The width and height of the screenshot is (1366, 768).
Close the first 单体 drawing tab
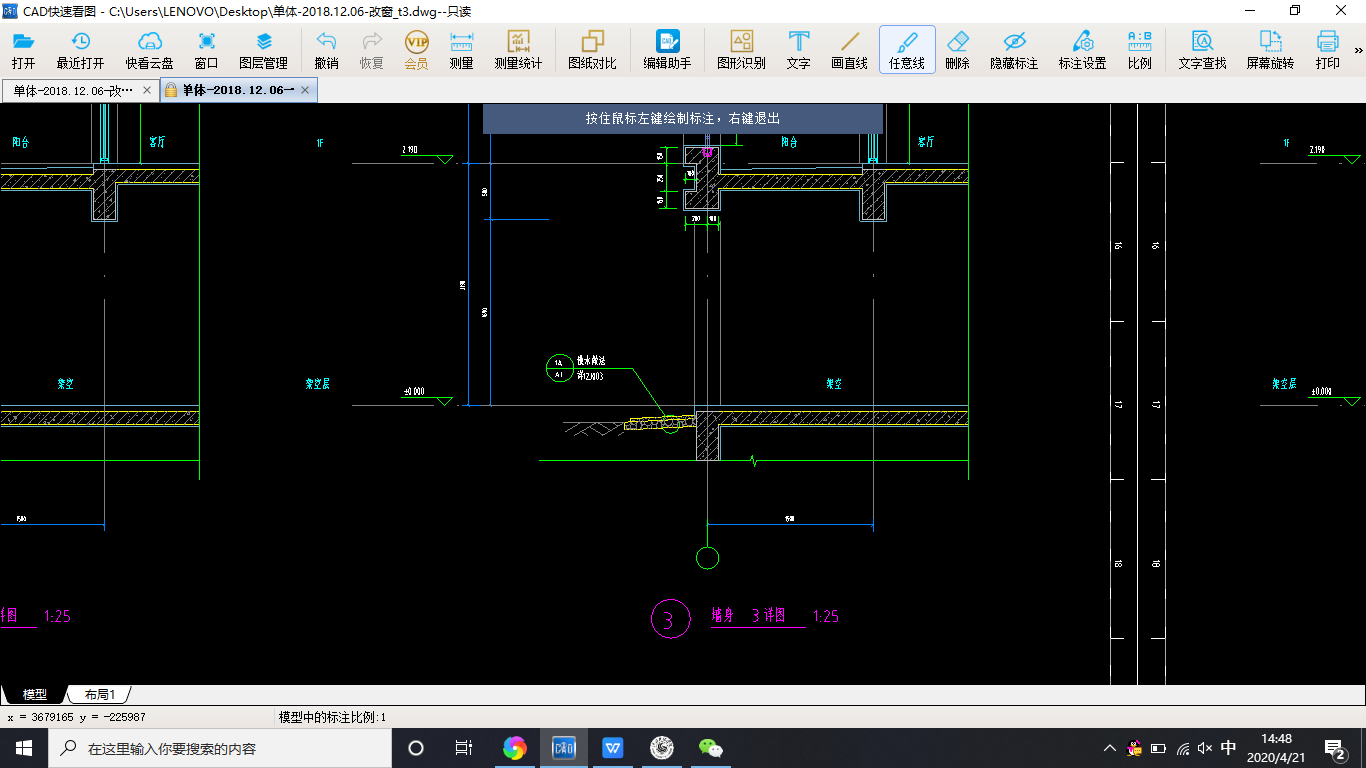tap(148, 90)
